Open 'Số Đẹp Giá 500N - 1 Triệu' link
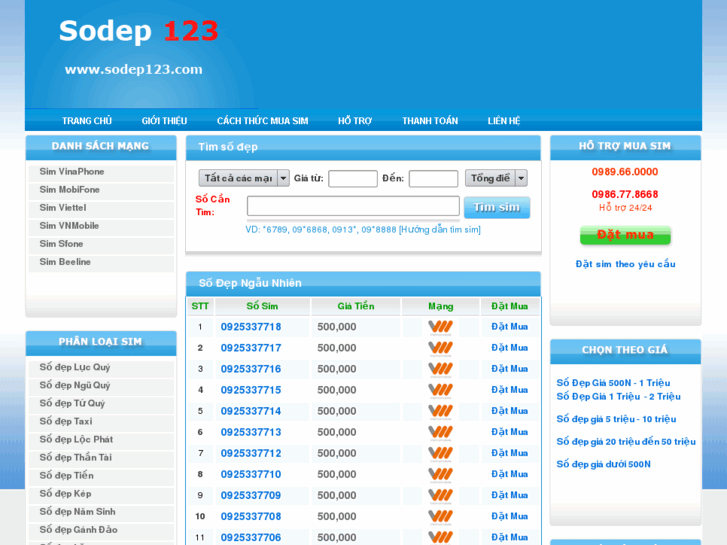This screenshot has height=545, width=727. pos(613,383)
